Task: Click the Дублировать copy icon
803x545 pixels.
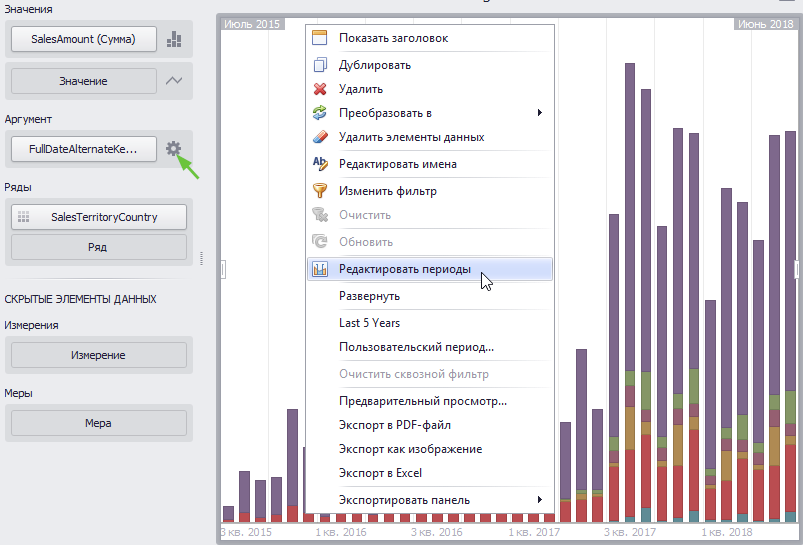Action: click(x=320, y=65)
